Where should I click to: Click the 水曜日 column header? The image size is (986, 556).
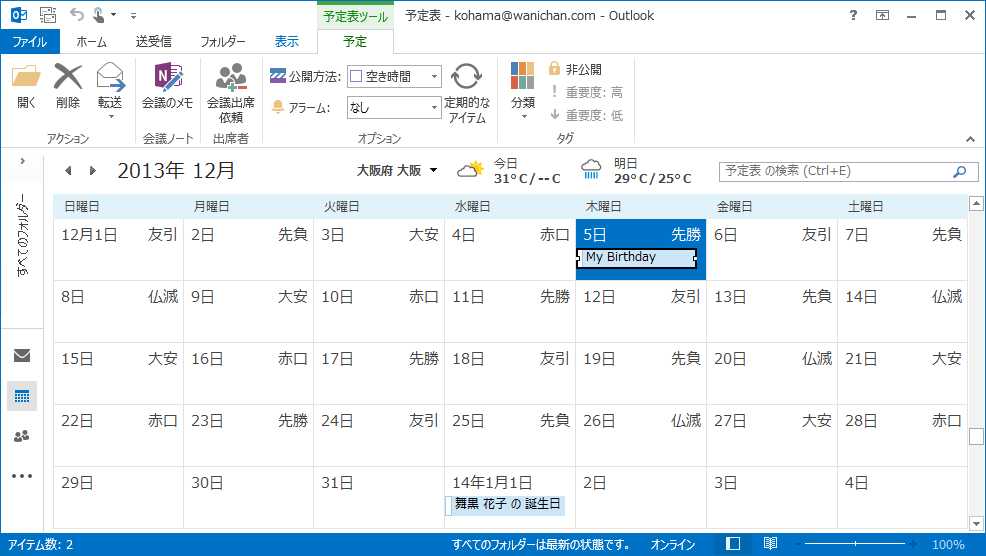[510, 206]
